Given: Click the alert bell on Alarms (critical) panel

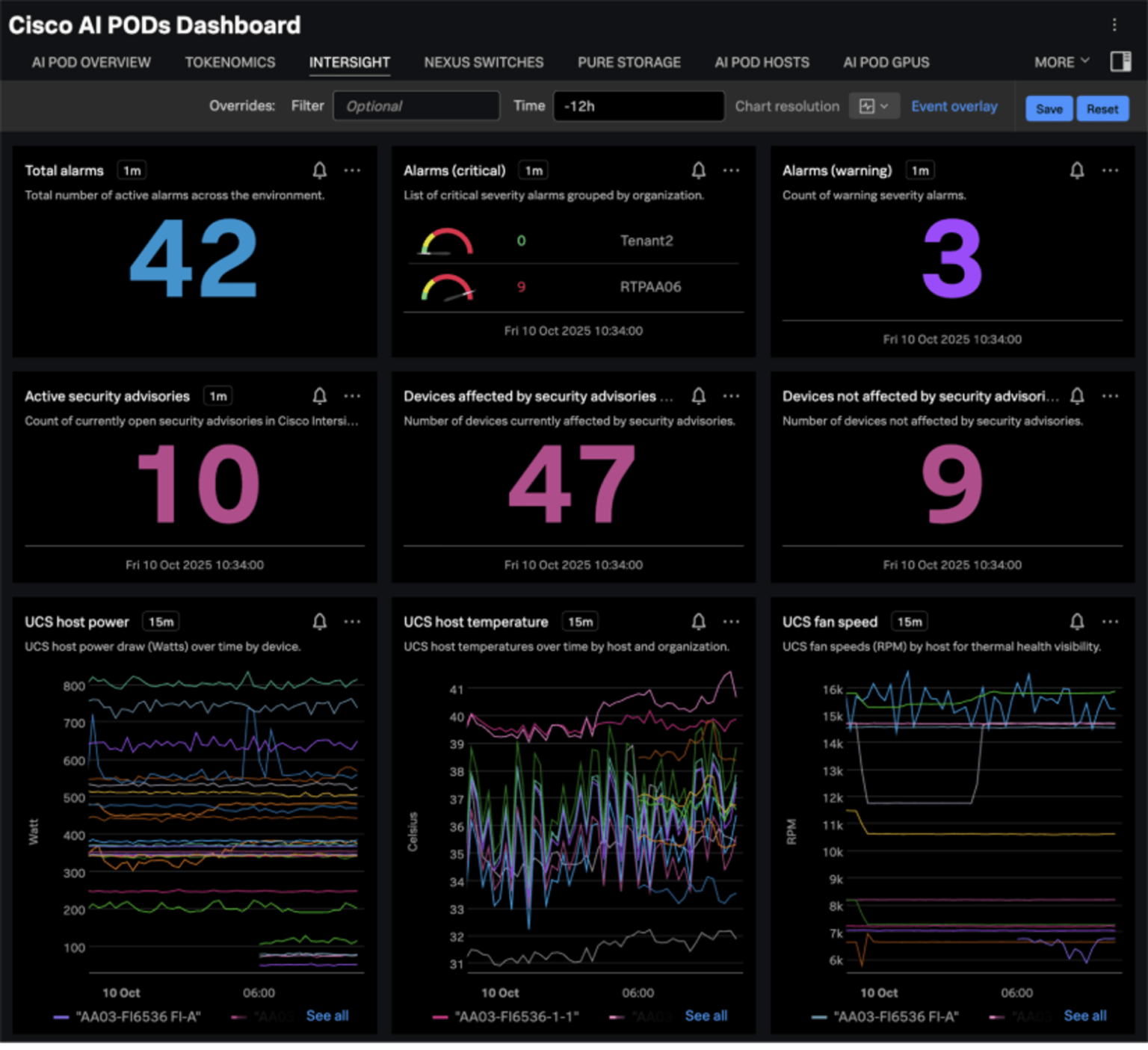Looking at the screenshot, I should (698, 170).
